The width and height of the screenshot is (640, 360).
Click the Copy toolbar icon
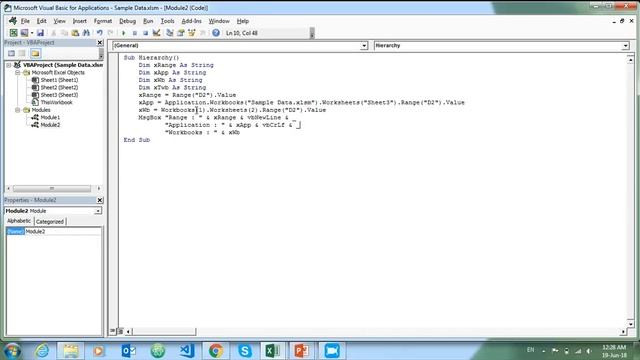[x=64, y=33]
